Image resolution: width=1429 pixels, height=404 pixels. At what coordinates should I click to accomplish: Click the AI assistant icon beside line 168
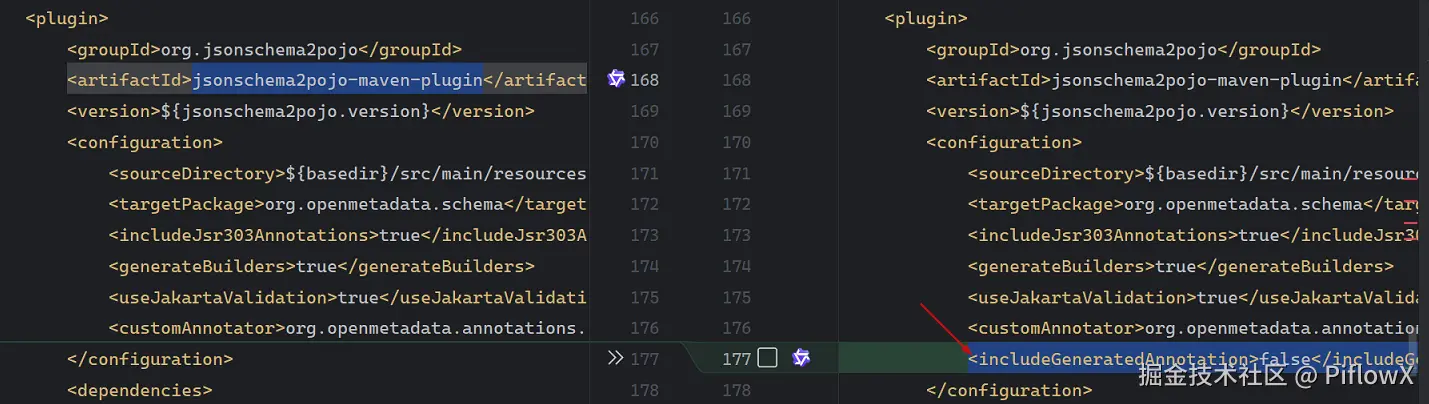coord(616,79)
